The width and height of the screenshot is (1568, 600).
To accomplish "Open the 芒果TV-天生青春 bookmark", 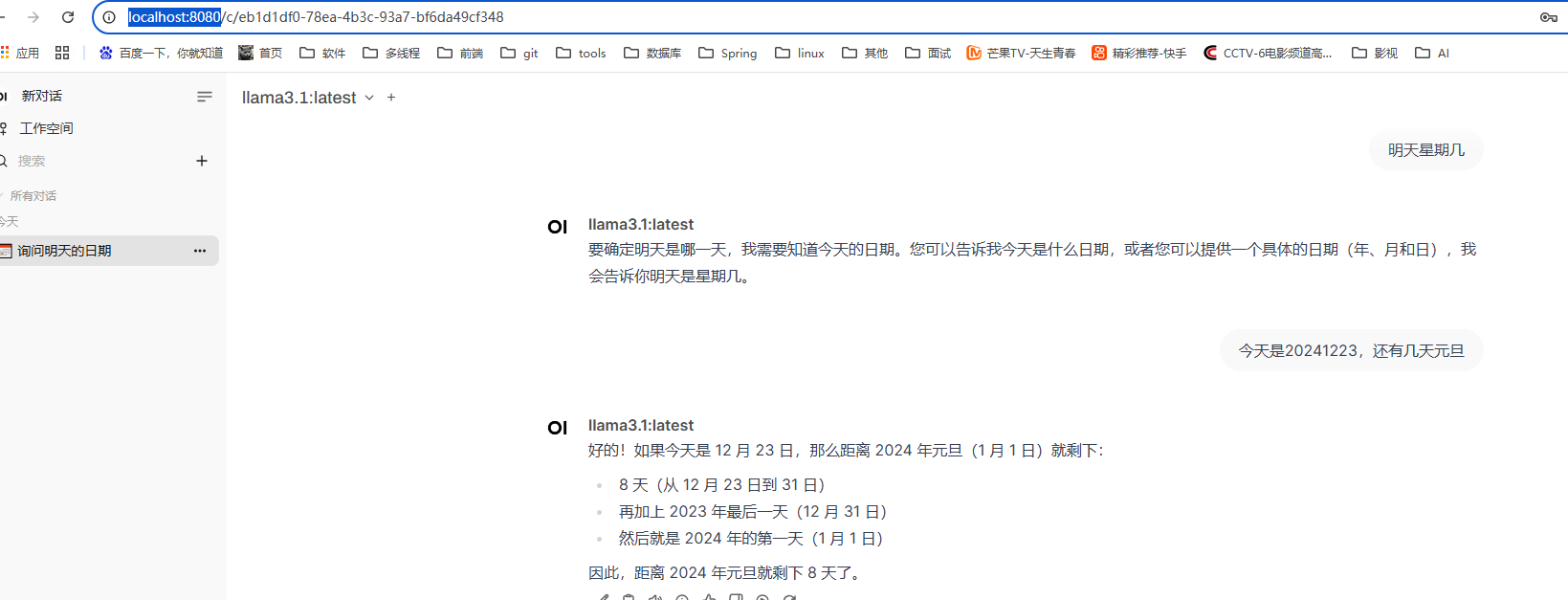I will point(1021,53).
